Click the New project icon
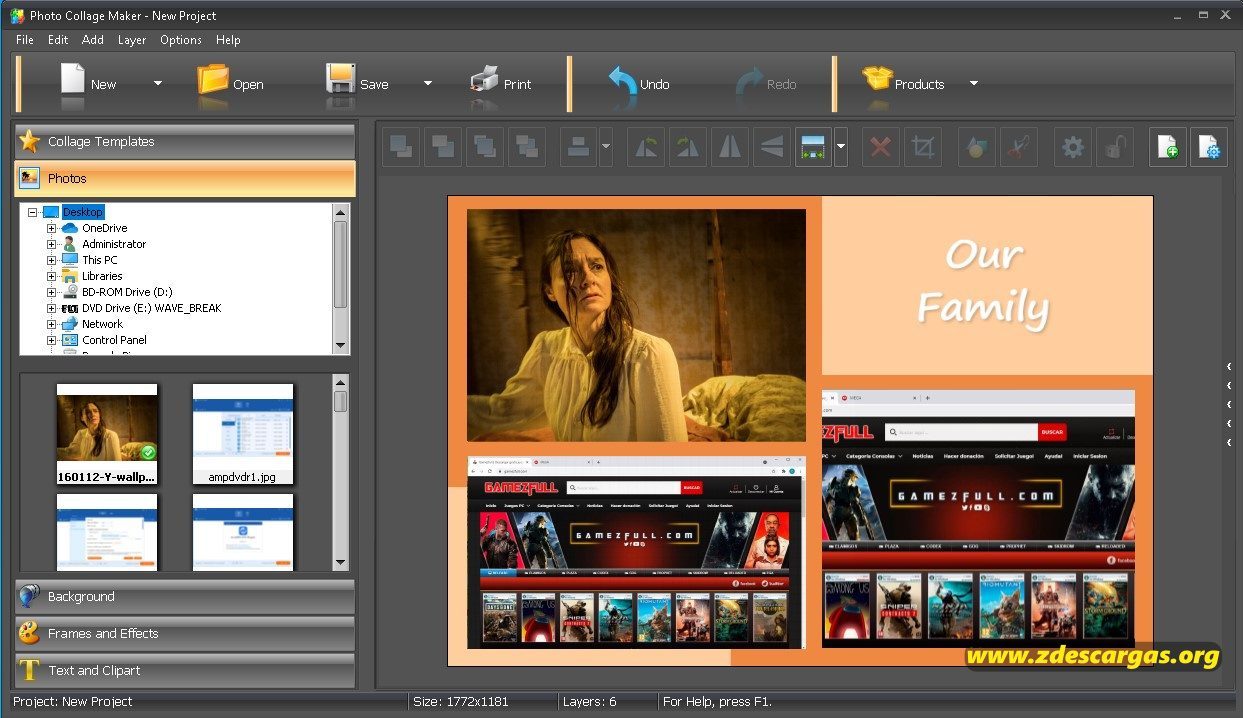The width and height of the screenshot is (1243, 718). [73, 79]
